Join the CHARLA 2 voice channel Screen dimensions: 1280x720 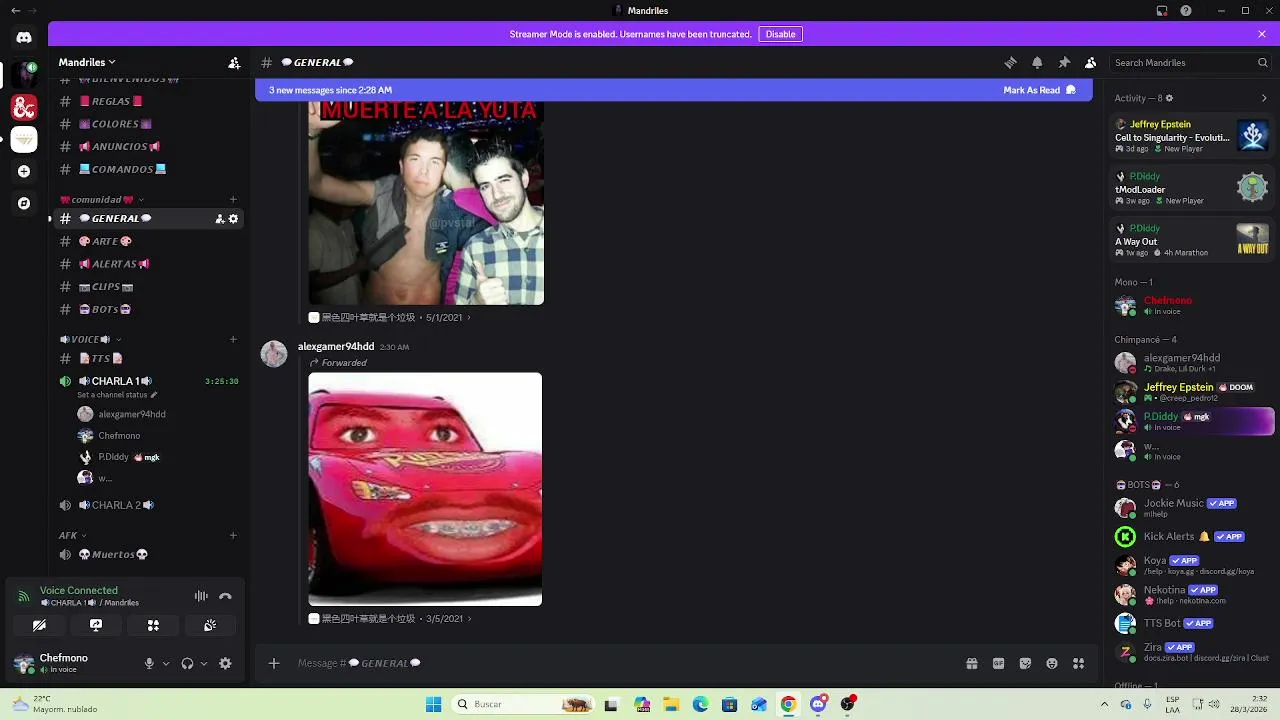[149, 505]
